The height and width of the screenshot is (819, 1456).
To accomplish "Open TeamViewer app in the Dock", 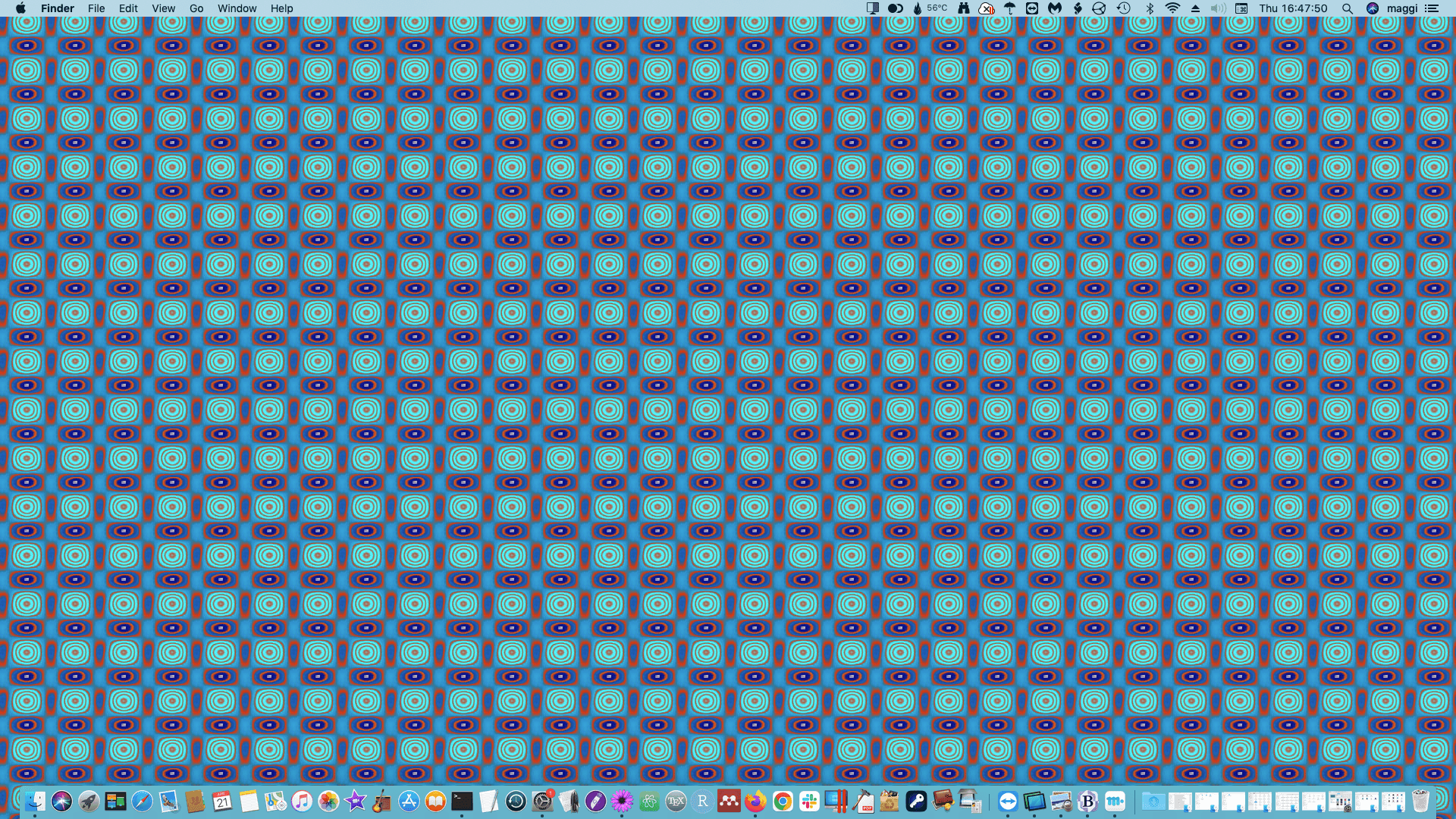I will pyautogui.click(x=1007, y=801).
